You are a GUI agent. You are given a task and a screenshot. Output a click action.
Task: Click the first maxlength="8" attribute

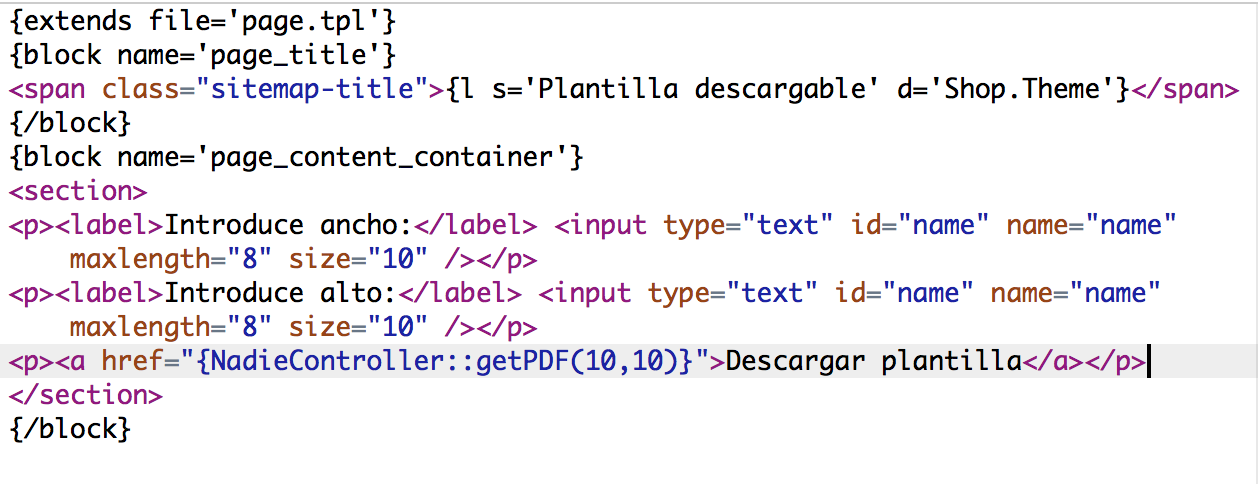click(171, 258)
